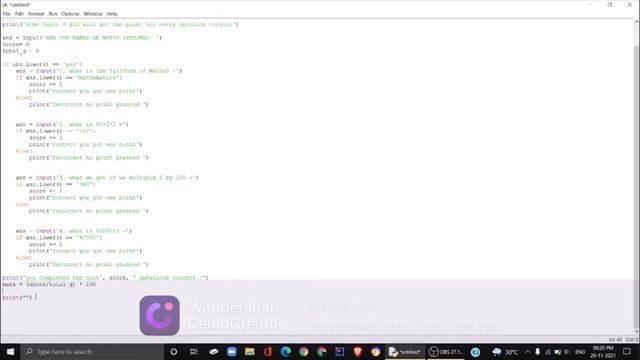Show hidden system tray icons

tap(527, 352)
